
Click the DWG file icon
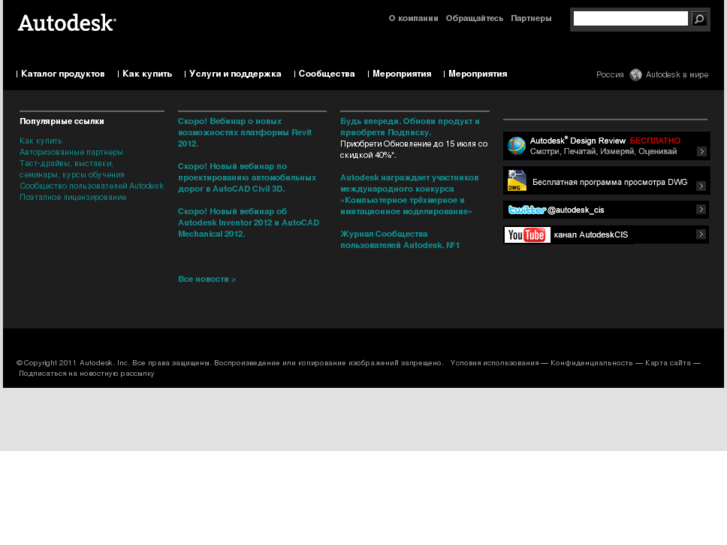(517, 180)
